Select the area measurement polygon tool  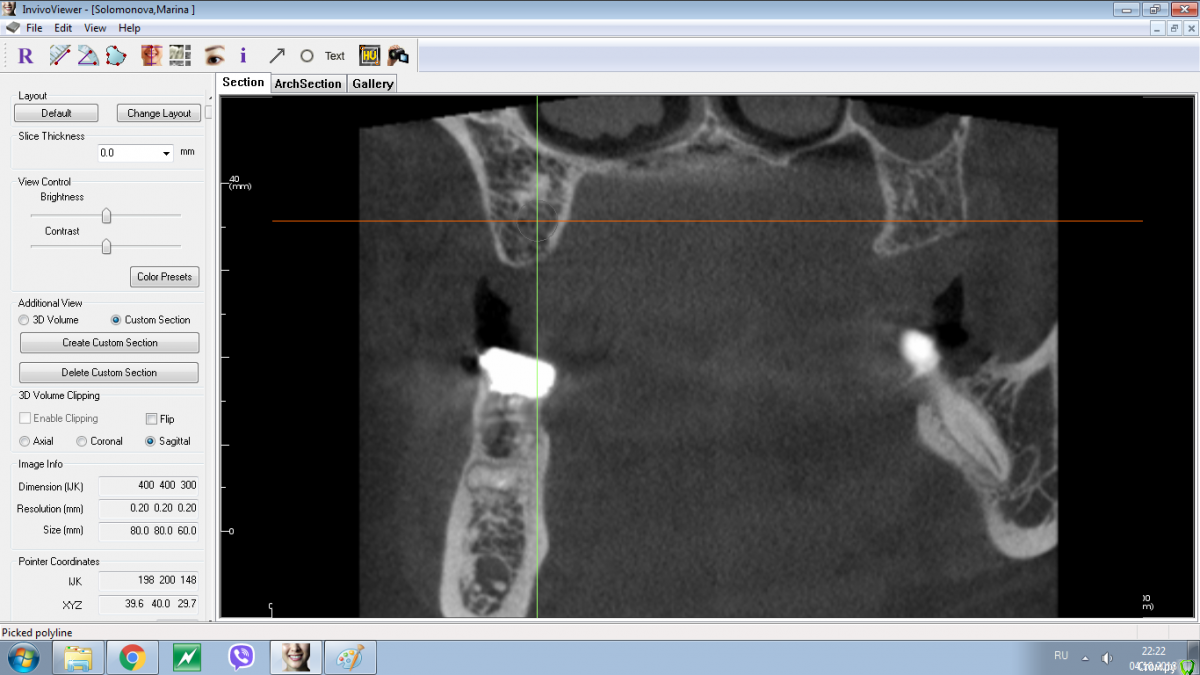pos(116,56)
